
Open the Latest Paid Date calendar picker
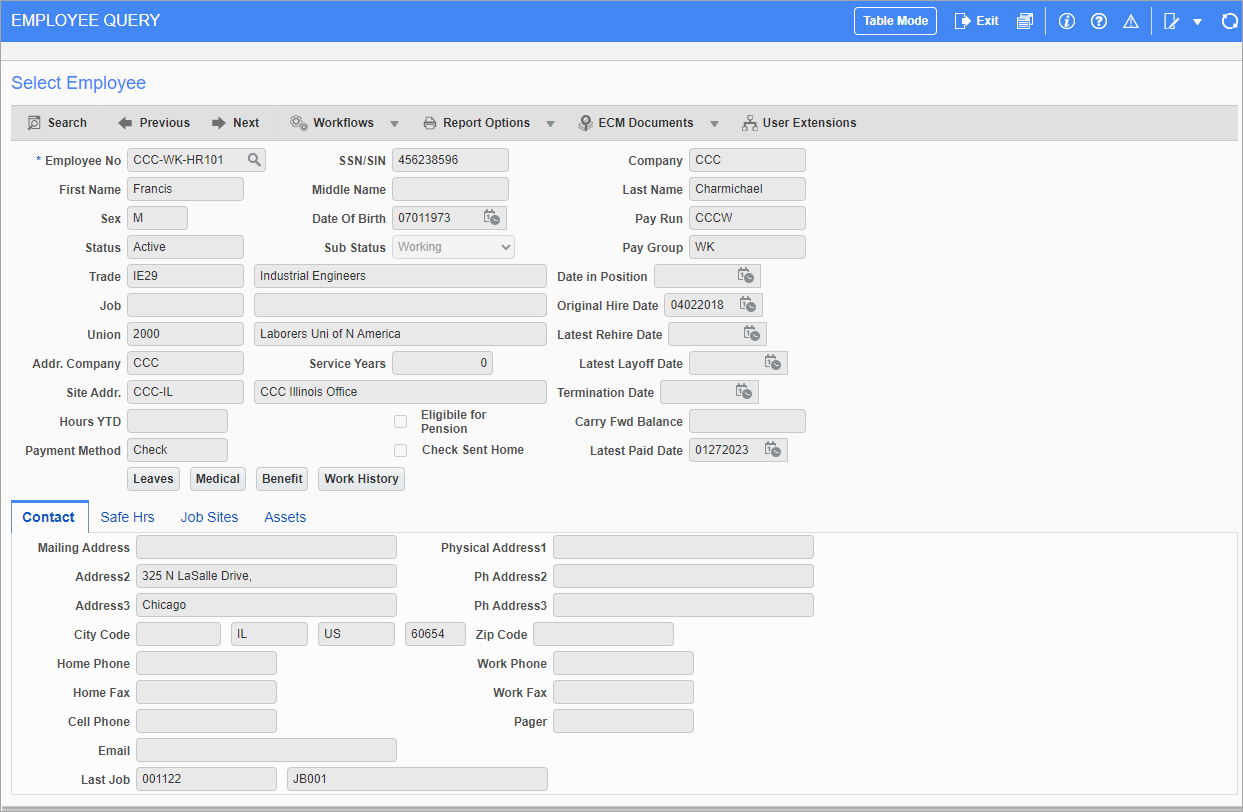[x=771, y=449]
